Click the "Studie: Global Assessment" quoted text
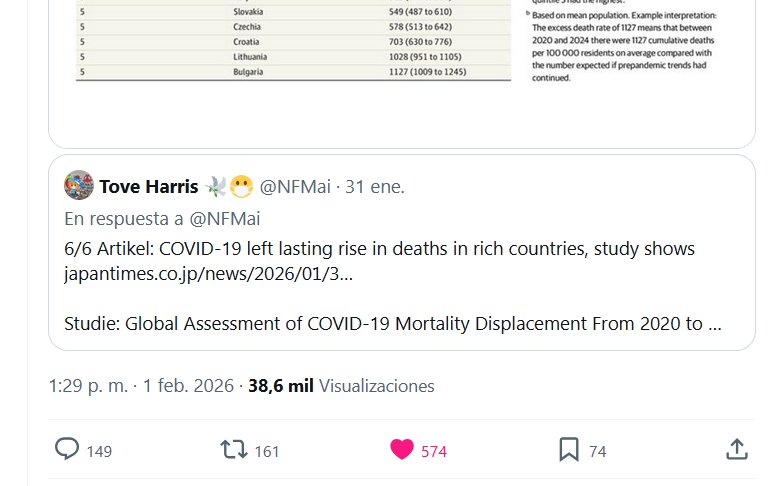 point(392,324)
